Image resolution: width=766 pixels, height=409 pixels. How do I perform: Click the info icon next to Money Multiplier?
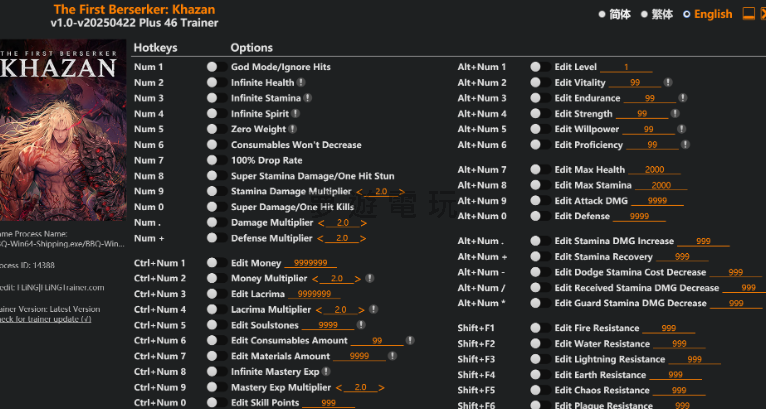click(x=370, y=278)
